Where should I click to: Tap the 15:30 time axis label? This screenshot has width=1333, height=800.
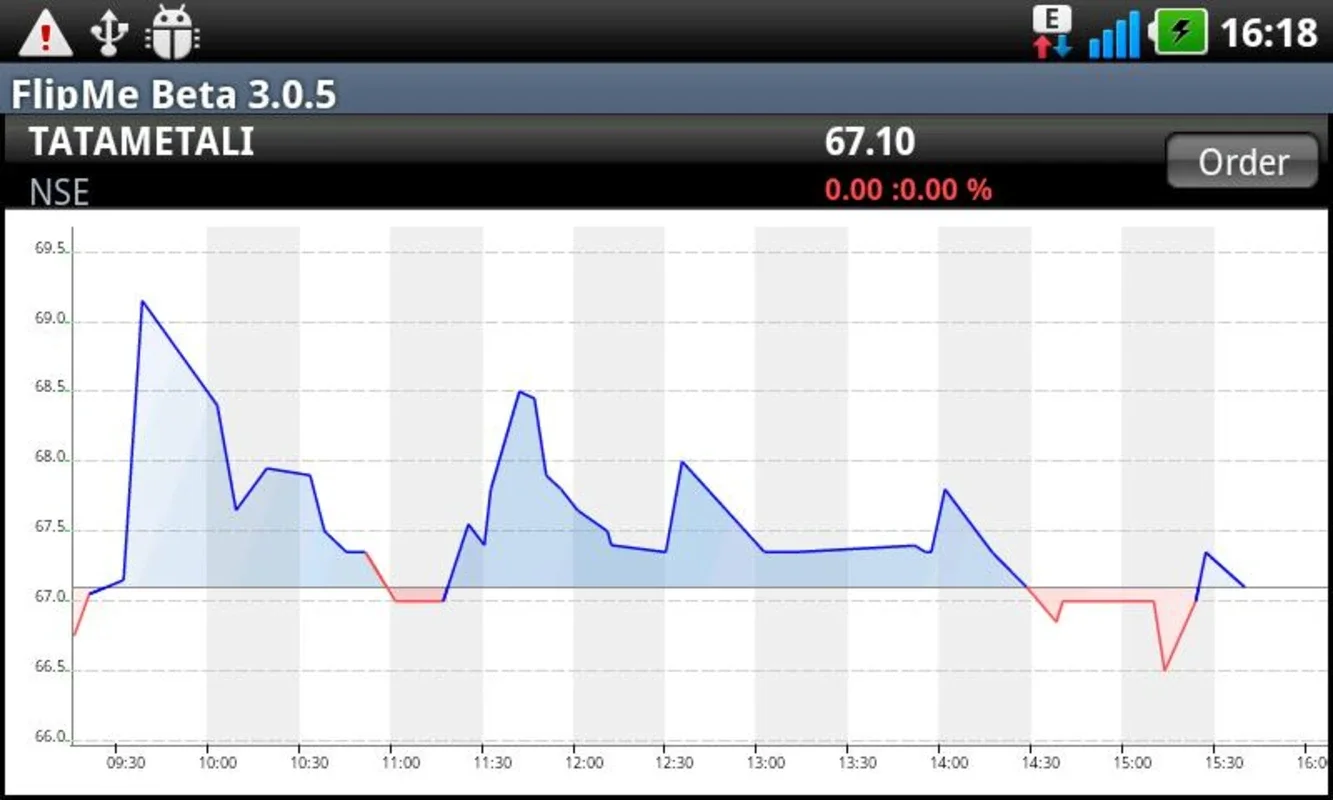pyautogui.click(x=1223, y=763)
